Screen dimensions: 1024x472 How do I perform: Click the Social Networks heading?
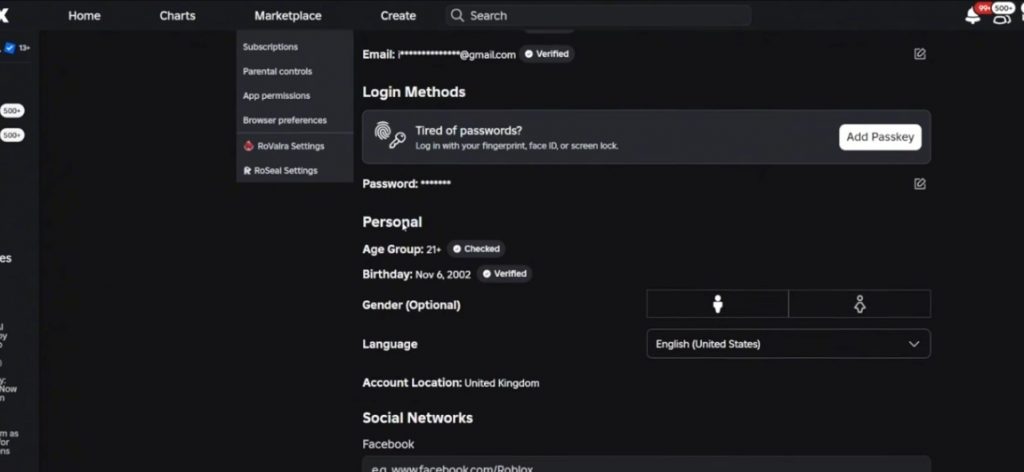pyautogui.click(x=417, y=418)
